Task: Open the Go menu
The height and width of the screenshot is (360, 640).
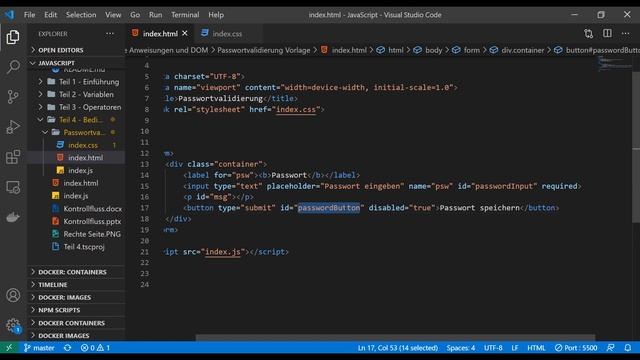Action: pyautogui.click(x=135, y=15)
